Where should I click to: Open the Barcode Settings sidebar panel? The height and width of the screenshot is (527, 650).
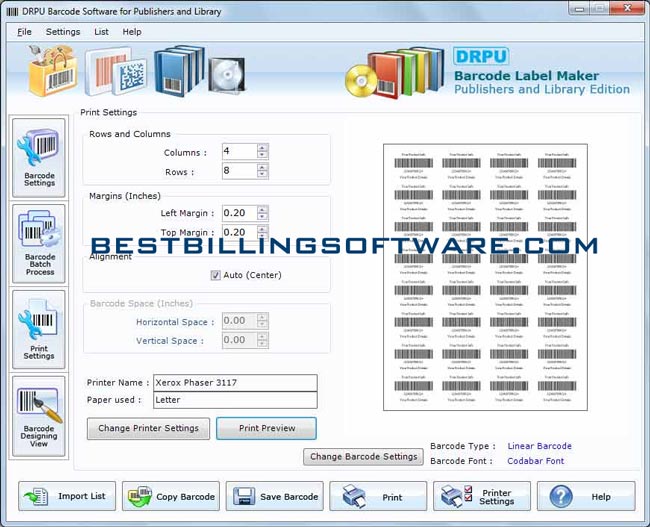39,158
